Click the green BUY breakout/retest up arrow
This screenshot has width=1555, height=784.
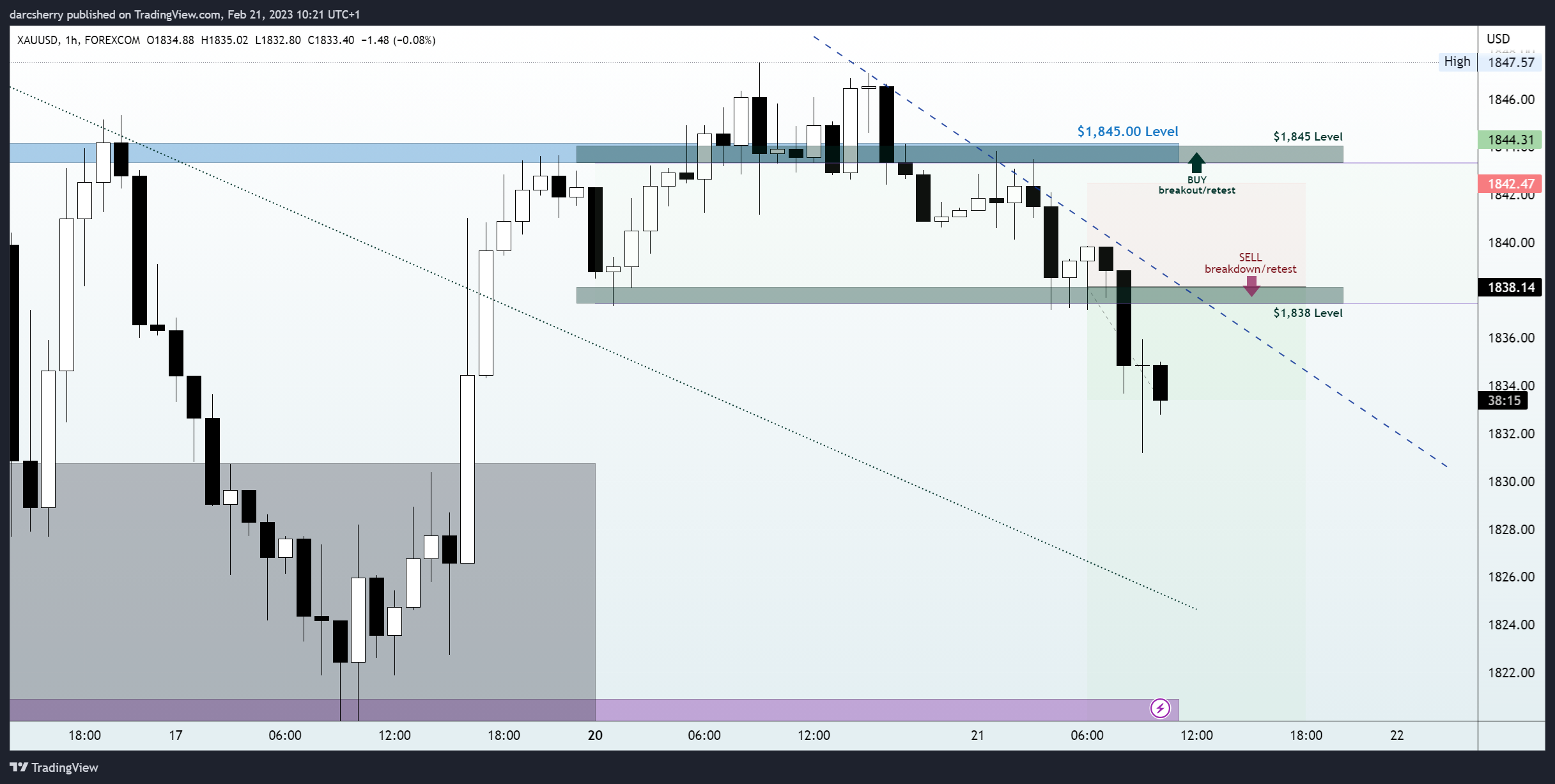tap(1196, 162)
